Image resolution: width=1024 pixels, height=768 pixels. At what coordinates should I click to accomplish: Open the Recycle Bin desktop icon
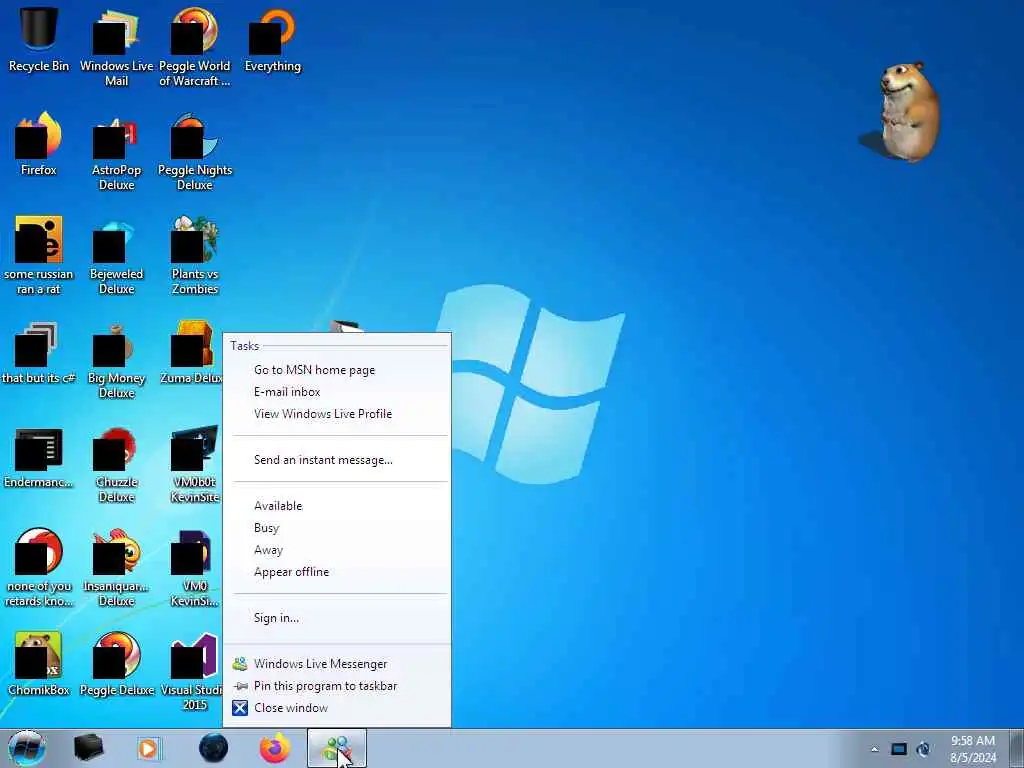tap(39, 38)
